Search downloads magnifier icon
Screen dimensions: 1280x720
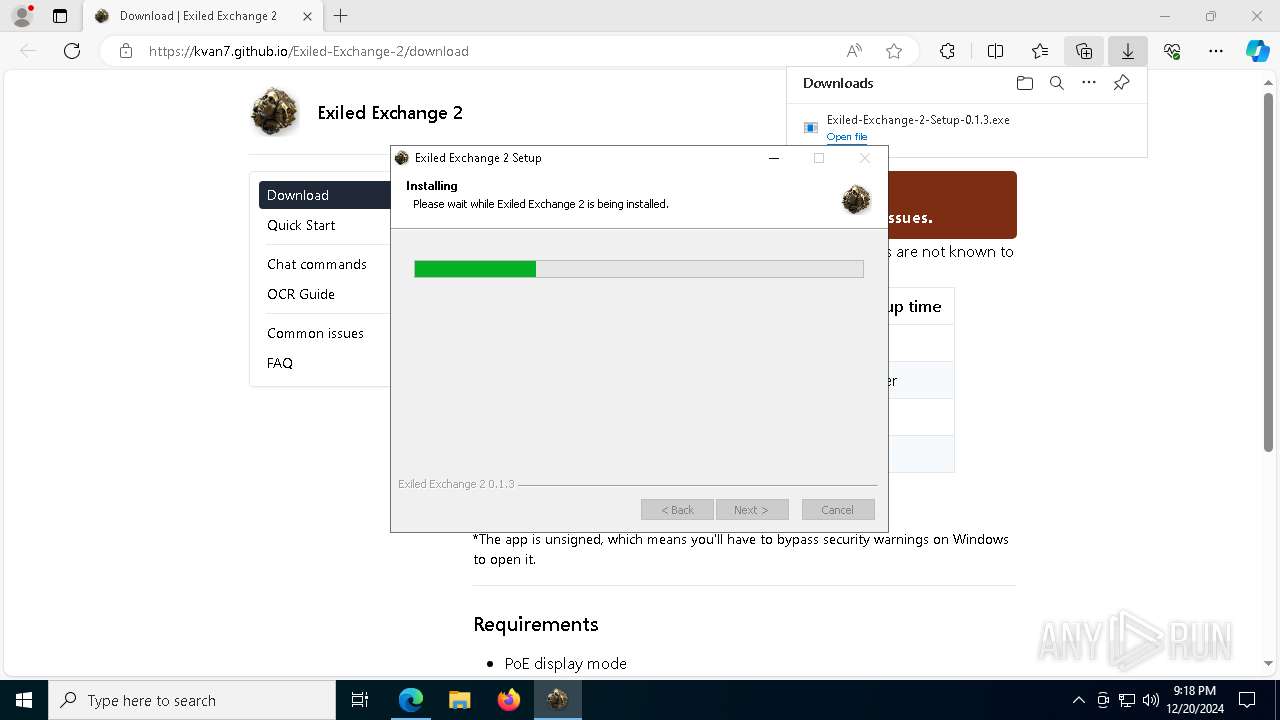point(1057,83)
